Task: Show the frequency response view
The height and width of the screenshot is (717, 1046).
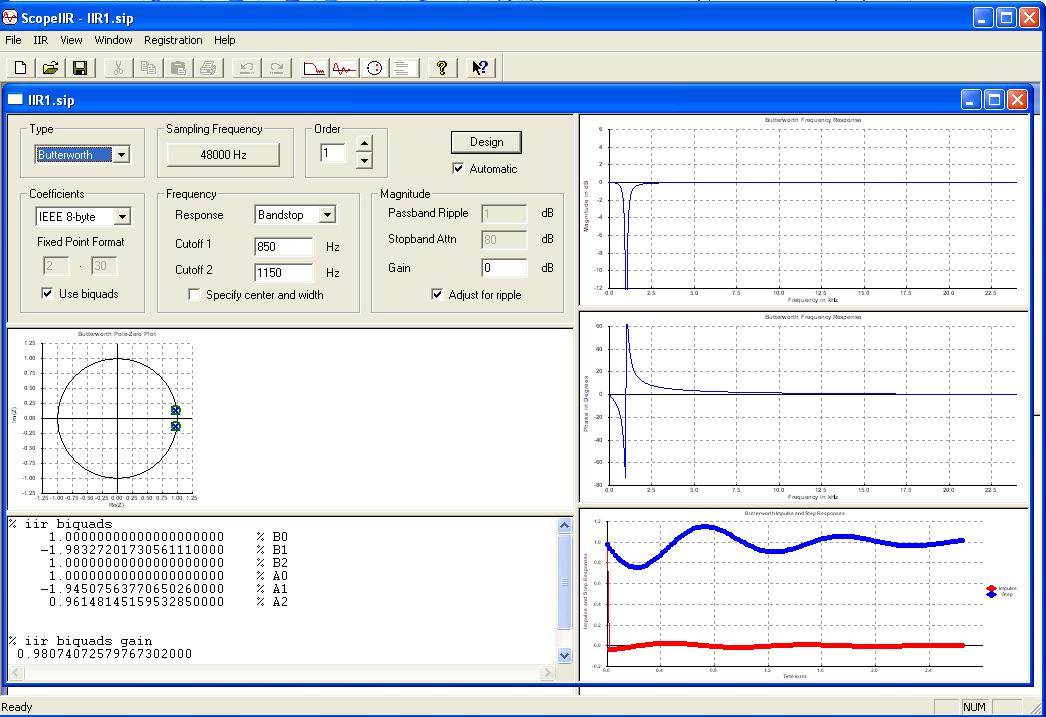Action: coord(314,67)
